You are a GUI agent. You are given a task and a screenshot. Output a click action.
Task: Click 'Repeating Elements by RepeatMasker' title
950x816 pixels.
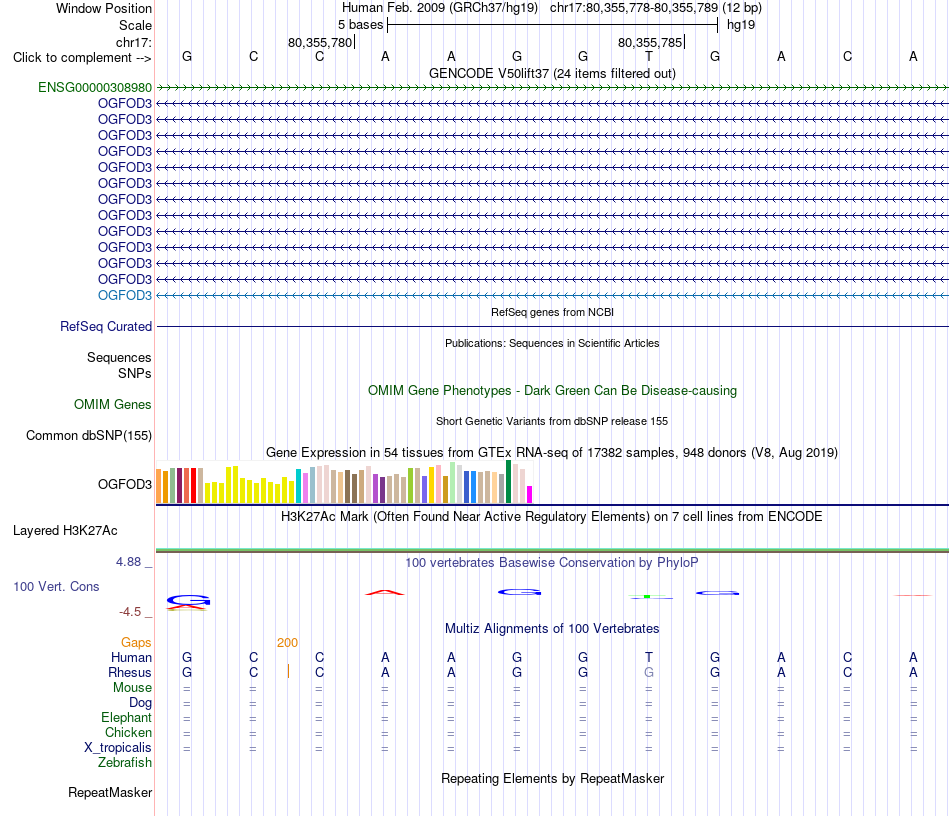coord(552,778)
